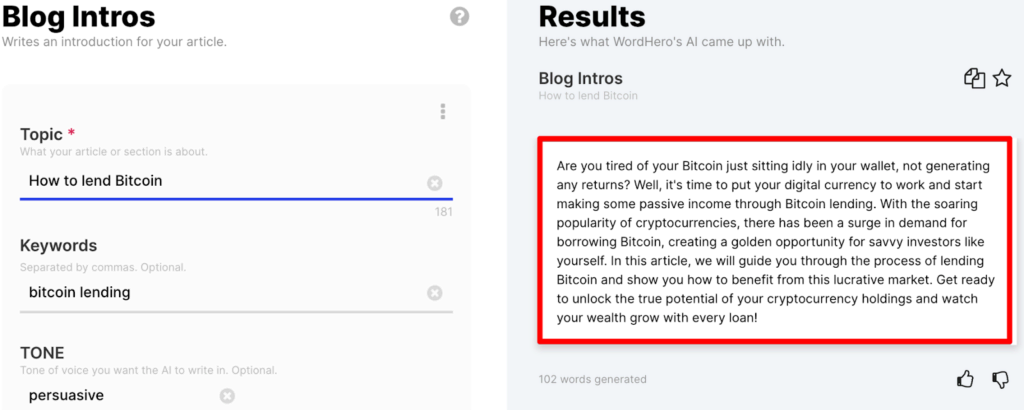Open the help question mark icon
The image size is (1024, 410).
pyautogui.click(x=459, y=17)
